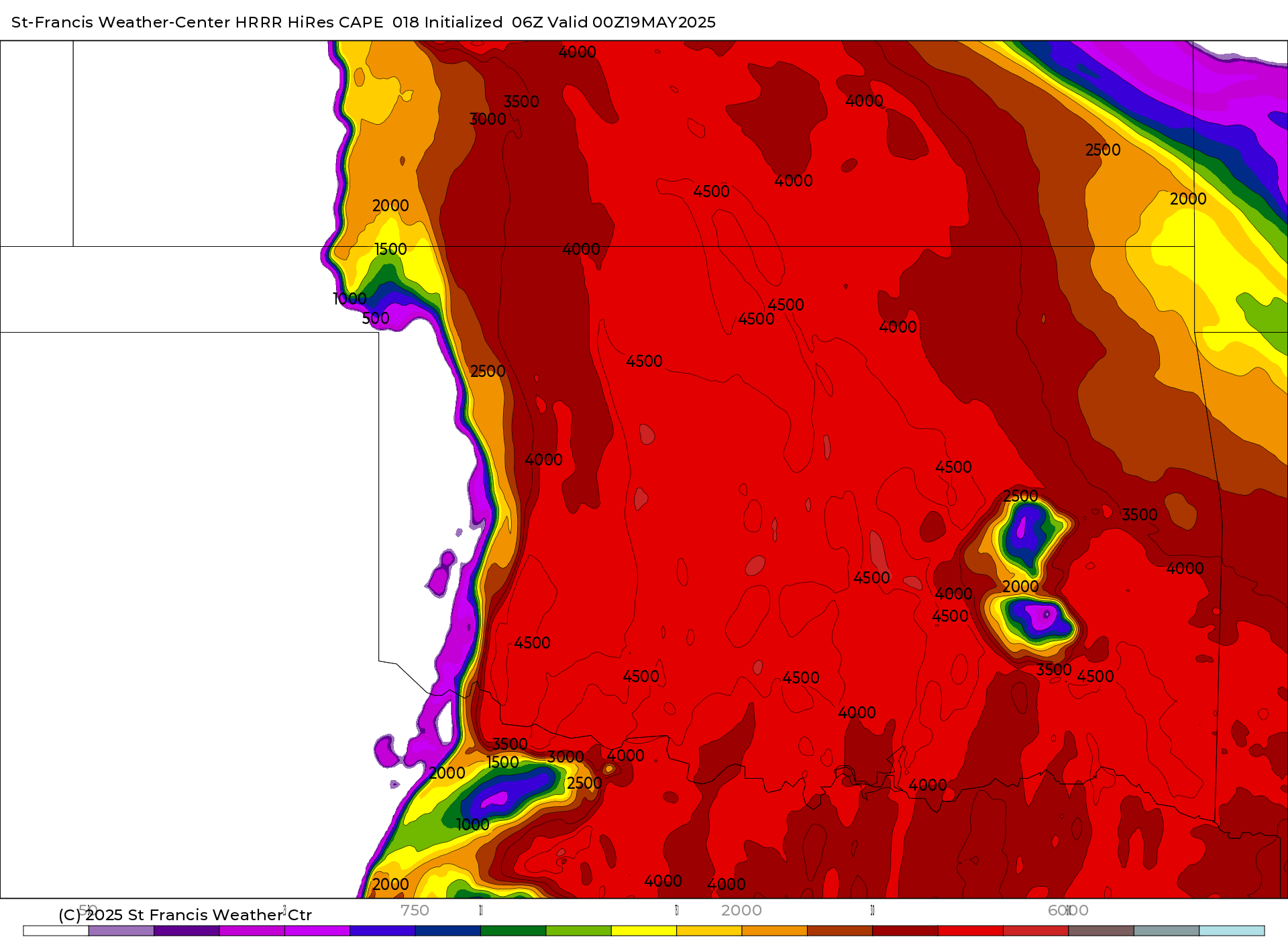The width and height of the screenshot is (1288, 939).
Task: Choose the grayish-brown legend swatch
Action: click(1102, 931)
